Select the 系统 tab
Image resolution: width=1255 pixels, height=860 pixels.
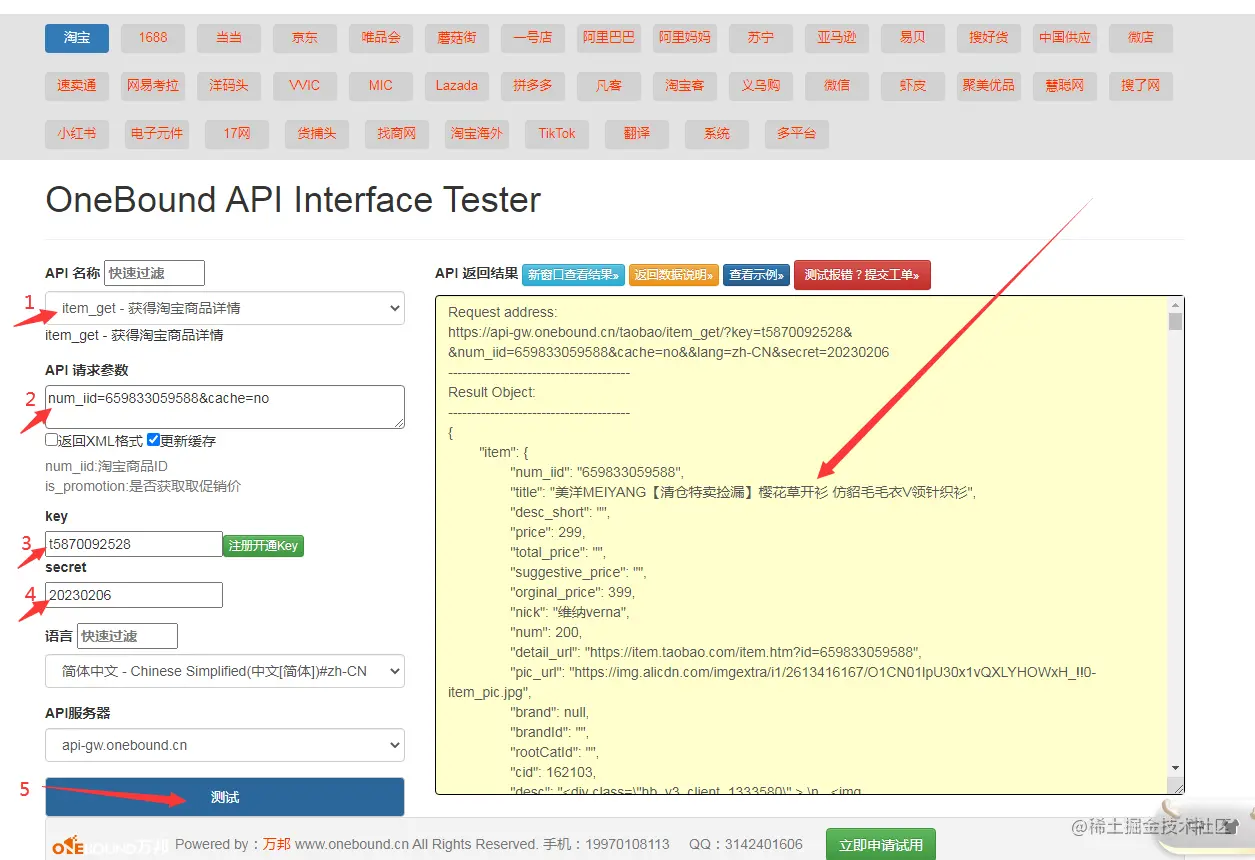pyautogui.click(x=717, y=134)
